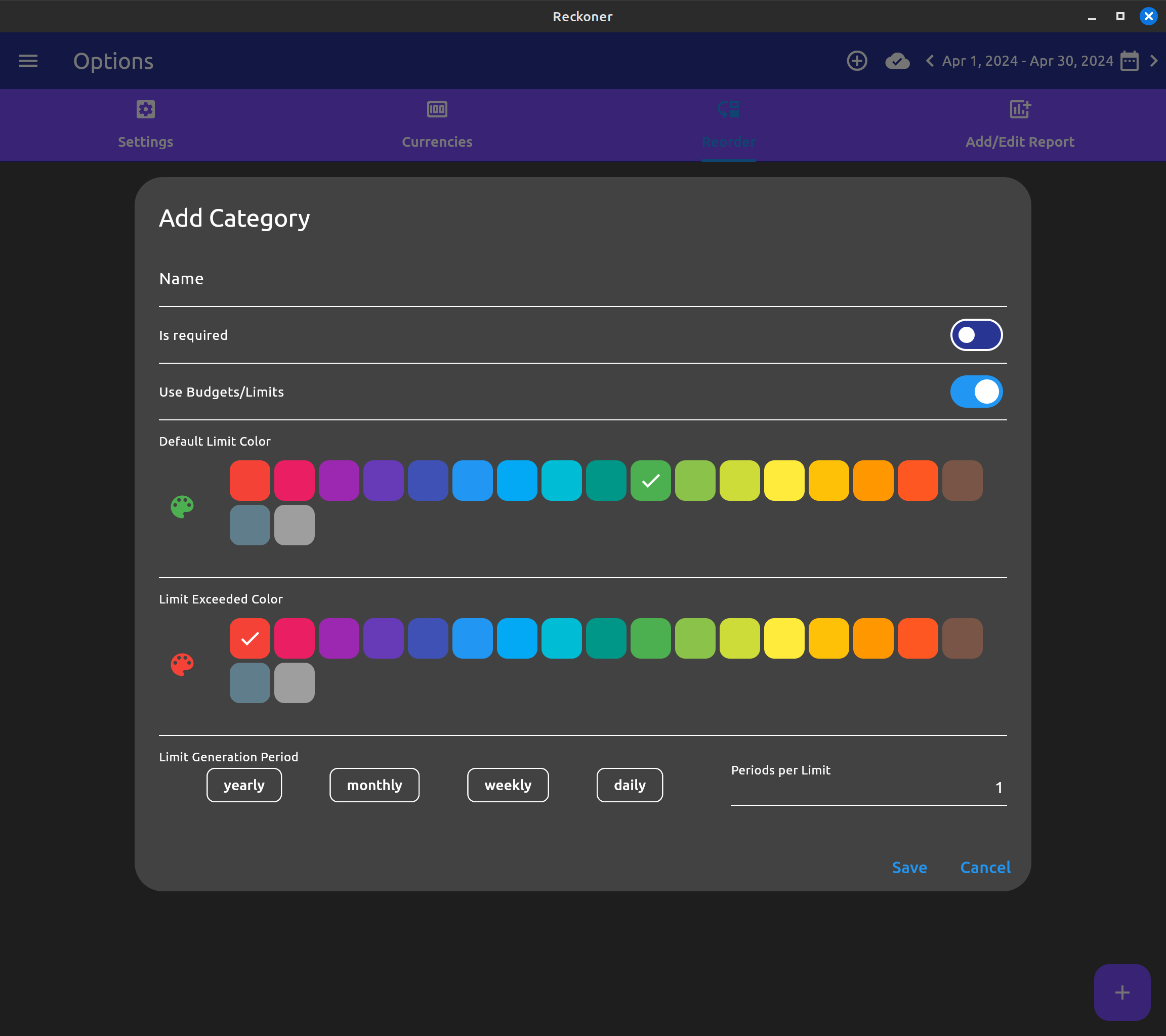Click the add circle icon in header
1166x1036 pixels.
856,61
